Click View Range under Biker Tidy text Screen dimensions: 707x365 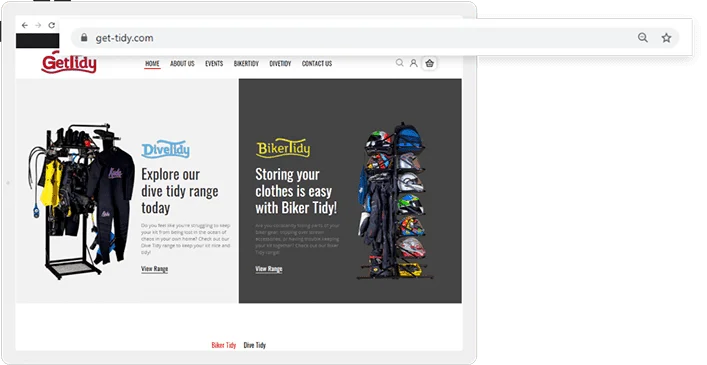[269, 269]
